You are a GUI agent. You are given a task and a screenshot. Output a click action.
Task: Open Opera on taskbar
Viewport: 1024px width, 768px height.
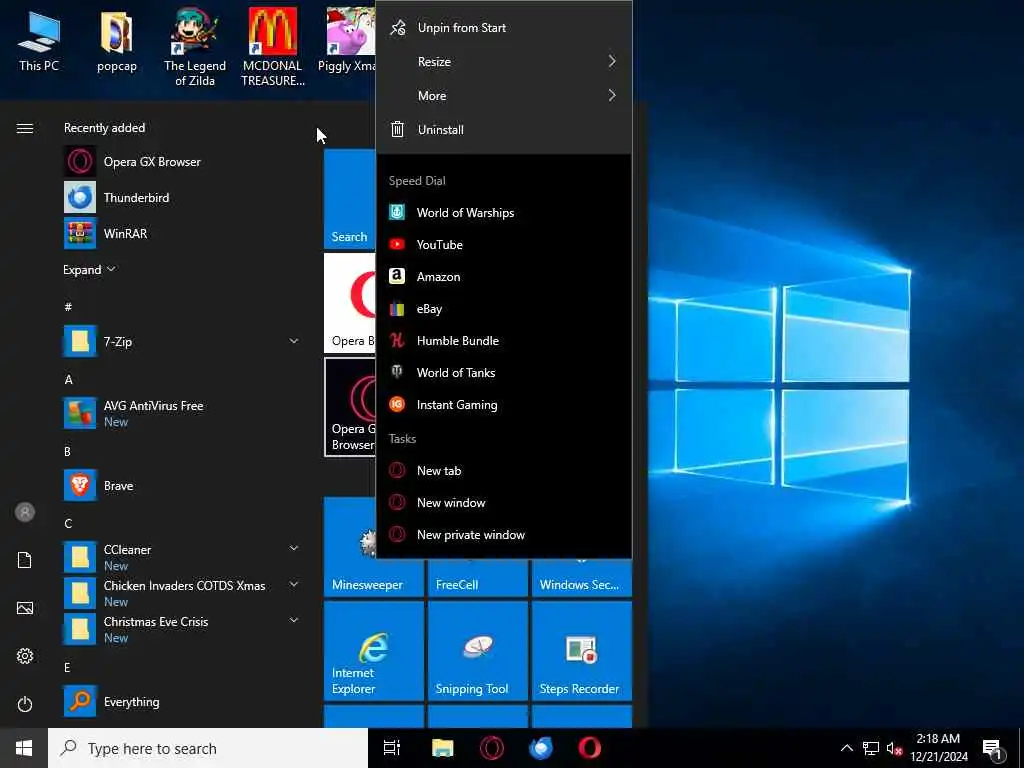click(590, 748)
